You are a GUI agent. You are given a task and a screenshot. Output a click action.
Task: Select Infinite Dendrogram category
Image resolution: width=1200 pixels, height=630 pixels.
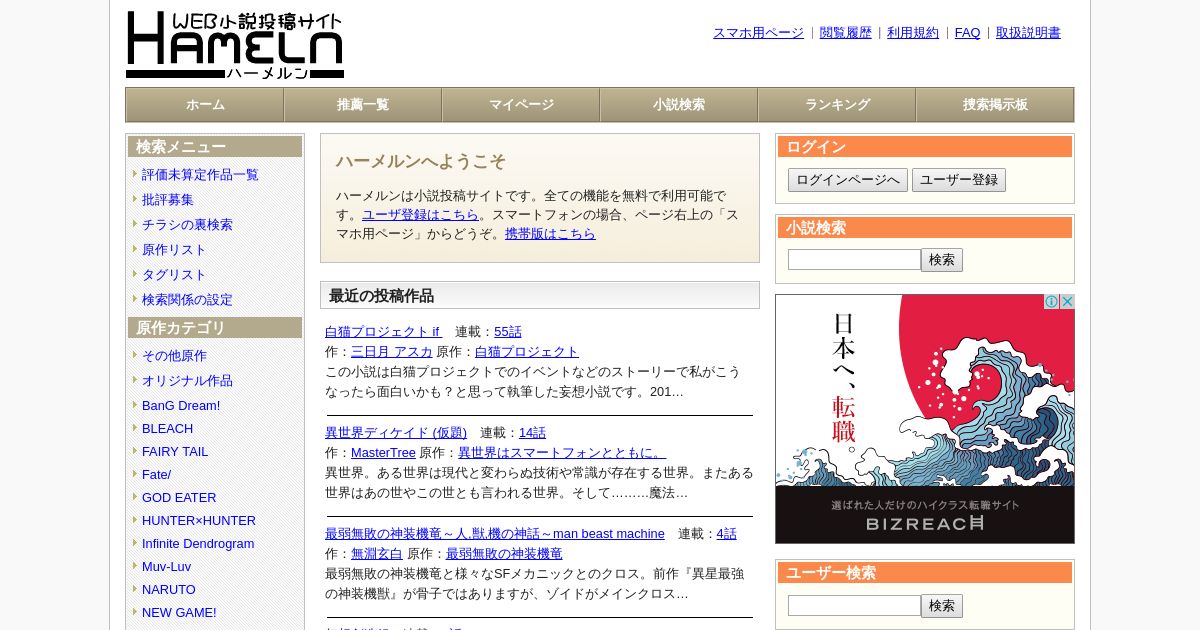point(198,543)
